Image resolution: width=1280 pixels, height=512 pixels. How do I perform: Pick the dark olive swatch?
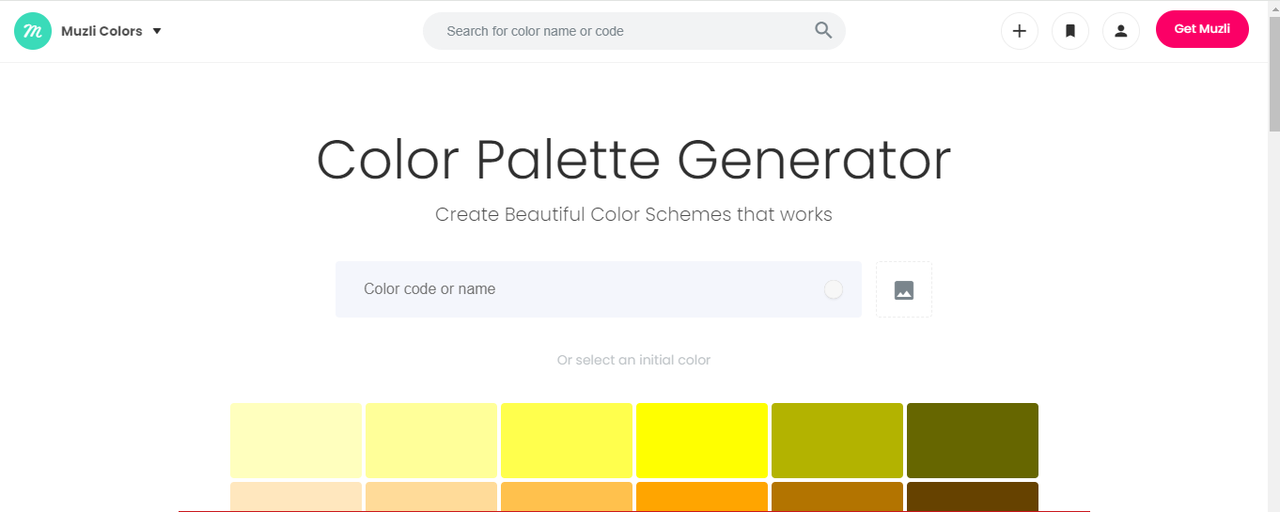(972, 440)
